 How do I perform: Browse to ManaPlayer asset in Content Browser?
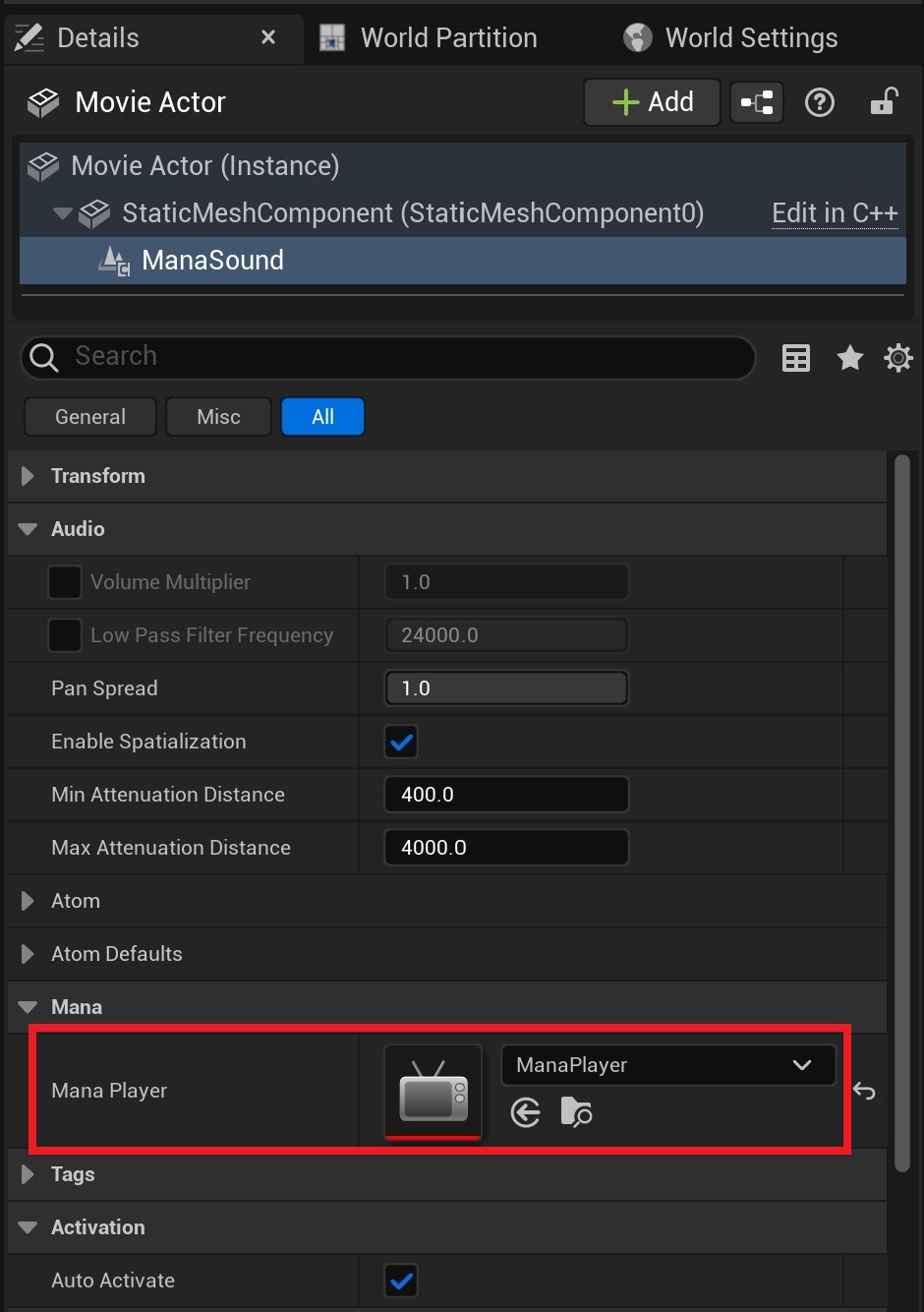tap(576, 1112)
